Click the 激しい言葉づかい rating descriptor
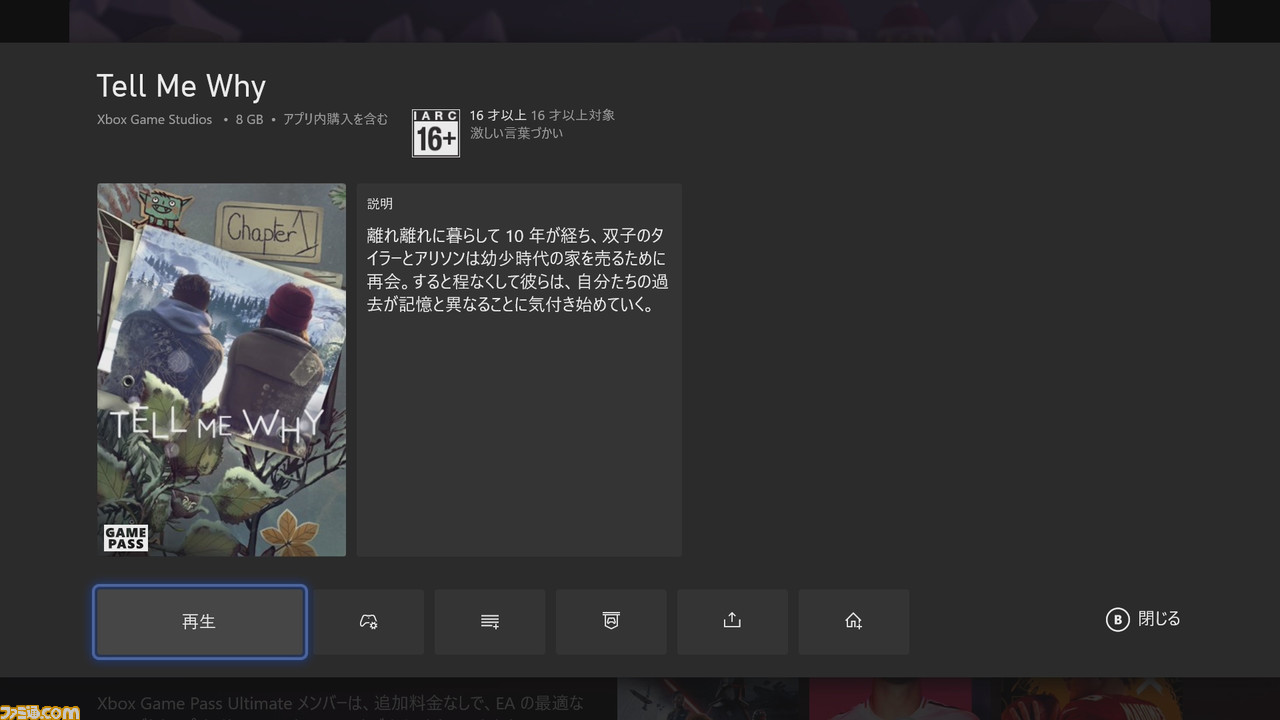 point(516,133)
